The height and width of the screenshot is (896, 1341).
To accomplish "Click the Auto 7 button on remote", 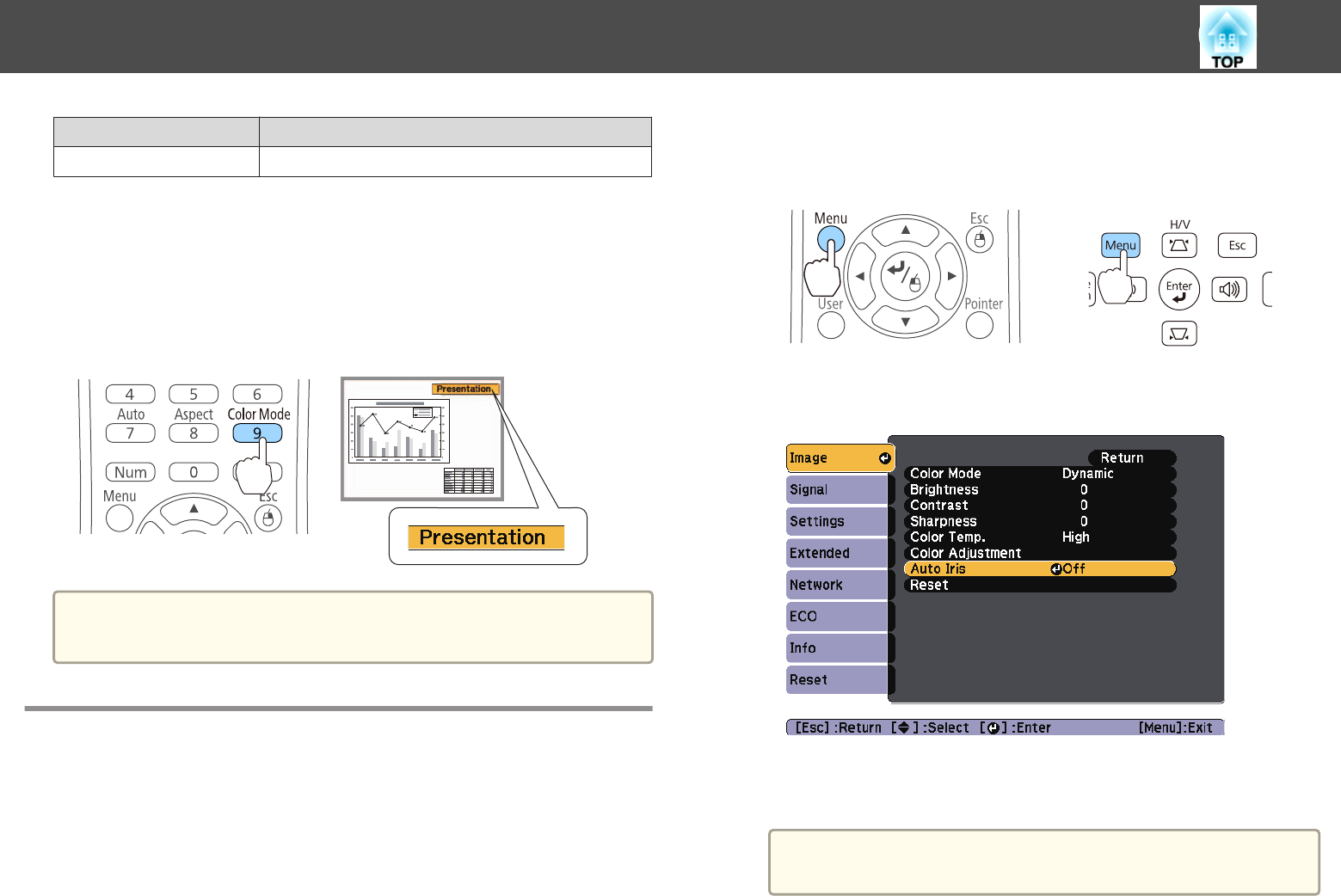I will point(130,433).
